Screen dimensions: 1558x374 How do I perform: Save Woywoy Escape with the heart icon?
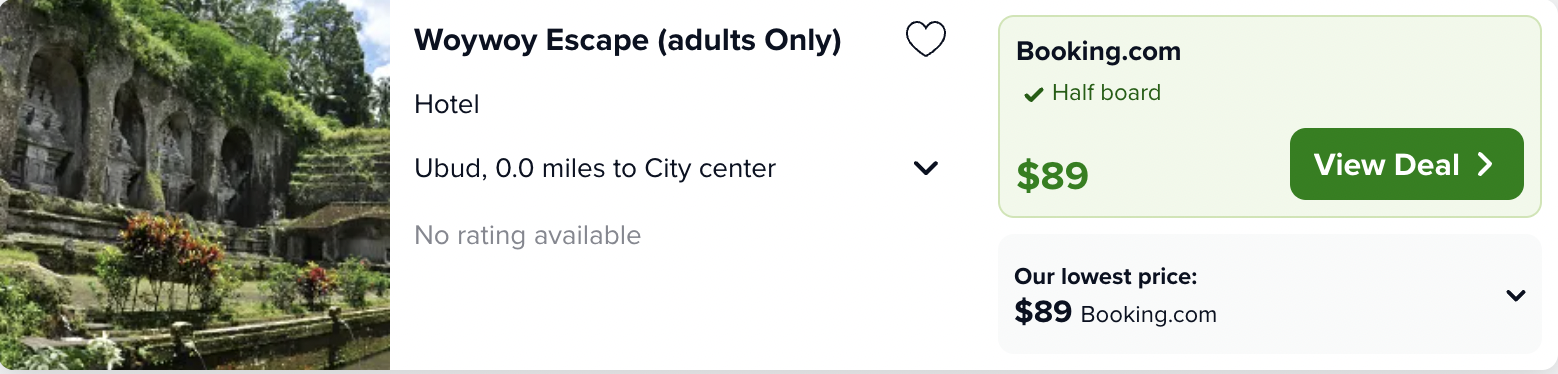(x=925, y=40)
